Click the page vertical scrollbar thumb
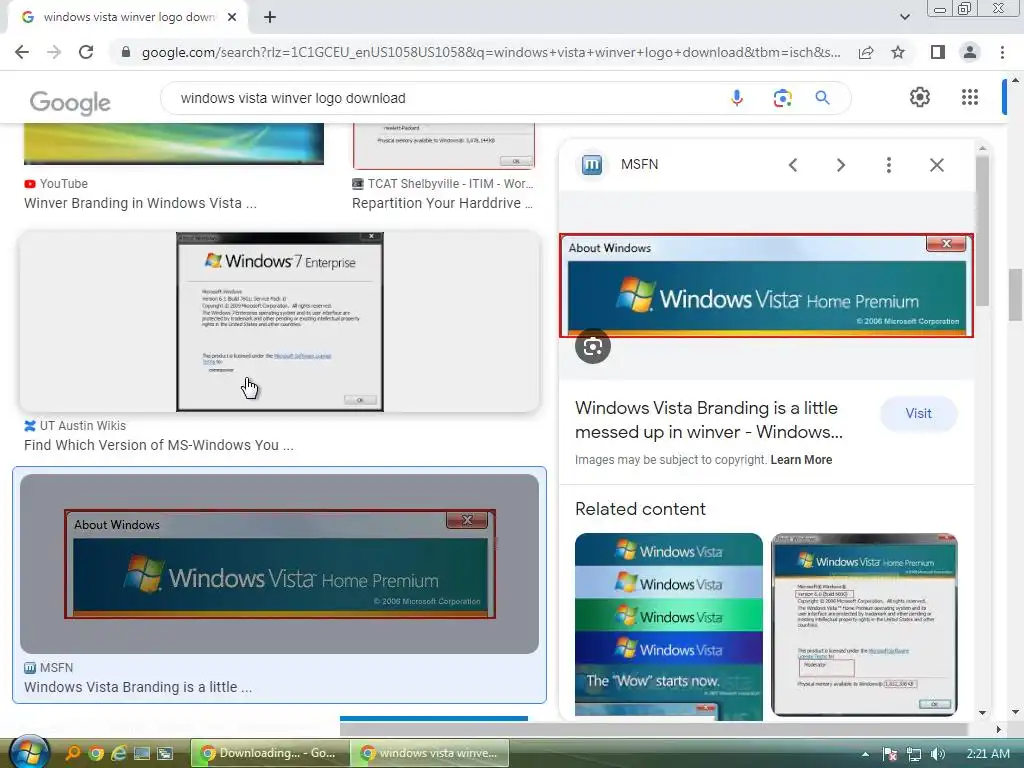 point(1015,295)
